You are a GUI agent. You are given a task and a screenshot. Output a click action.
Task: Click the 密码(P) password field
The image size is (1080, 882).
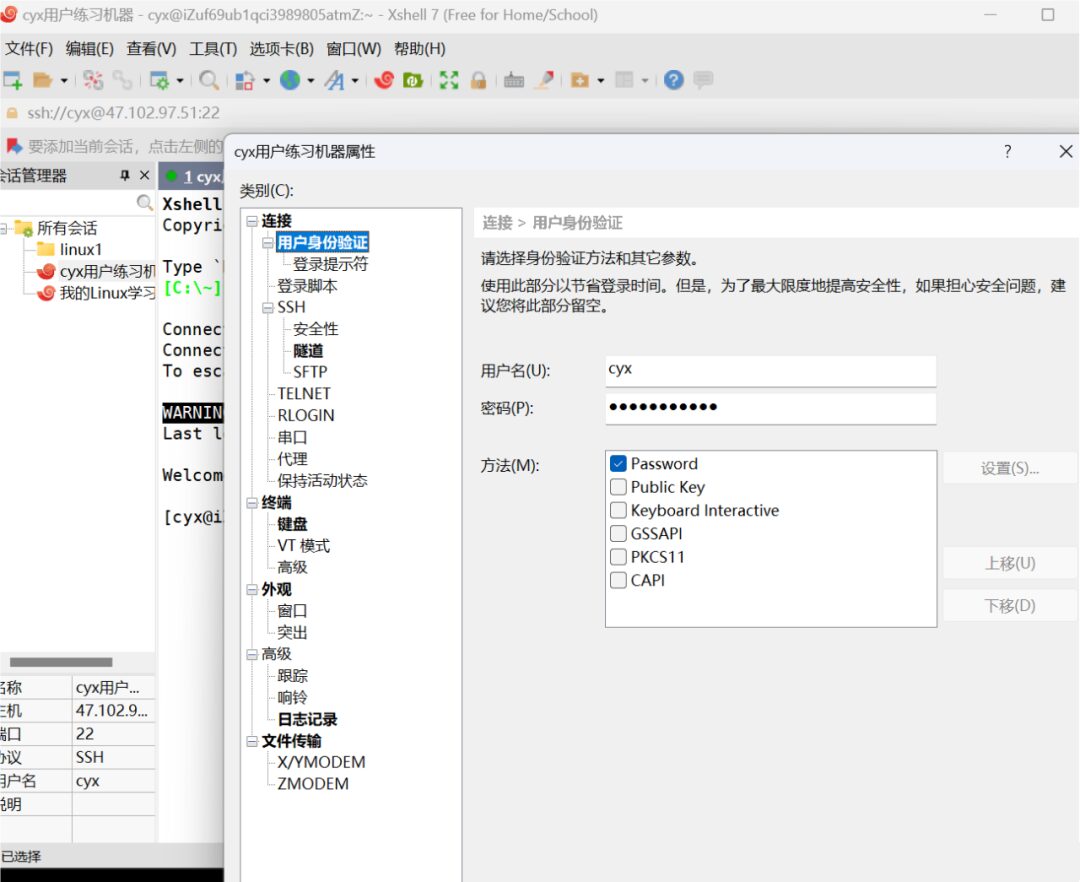(x=771, y=408)
